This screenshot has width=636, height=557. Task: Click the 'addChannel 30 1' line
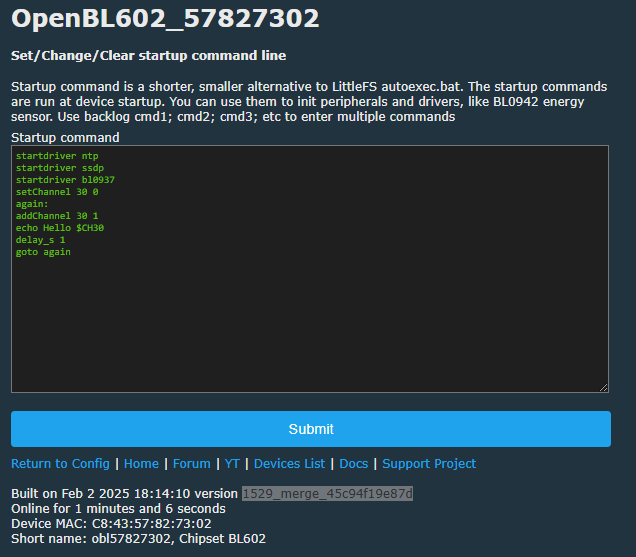(57, 216)
